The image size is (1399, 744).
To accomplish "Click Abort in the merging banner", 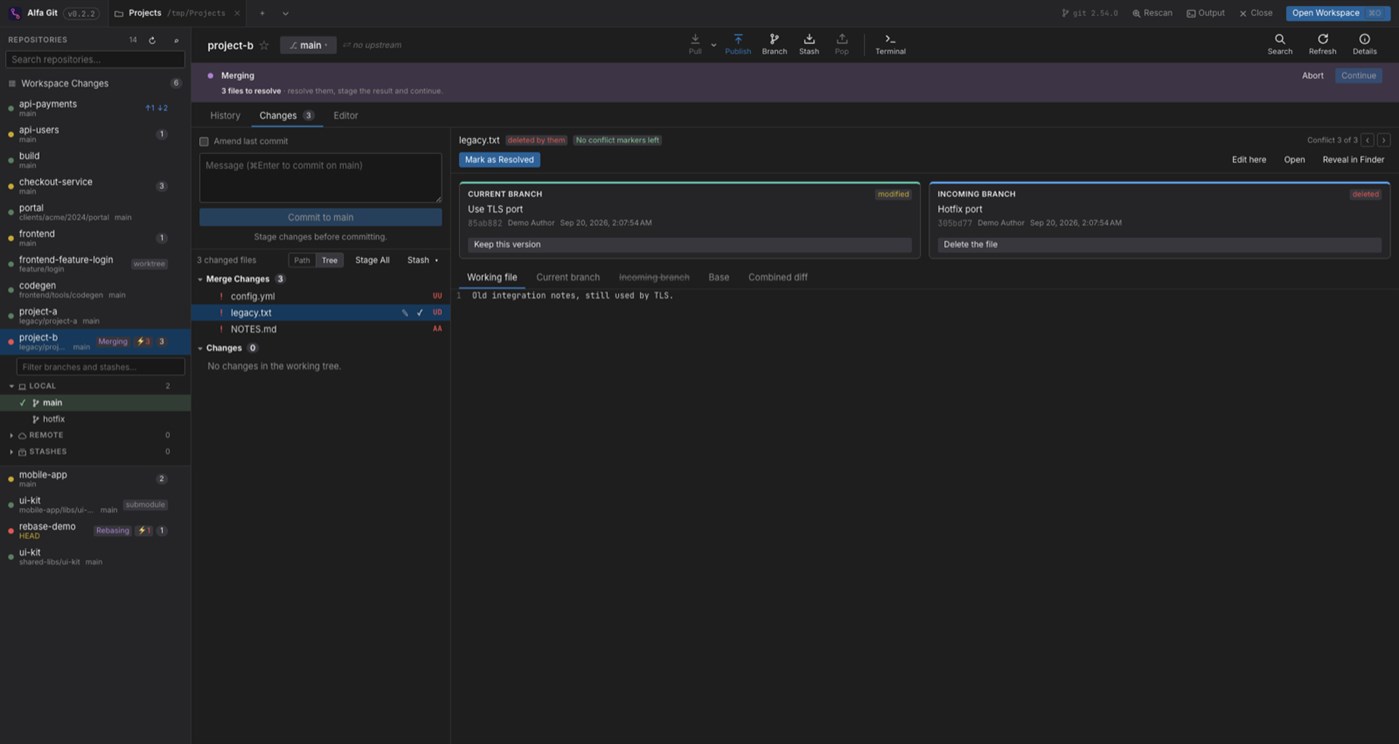I will (x=1313, y=75).
